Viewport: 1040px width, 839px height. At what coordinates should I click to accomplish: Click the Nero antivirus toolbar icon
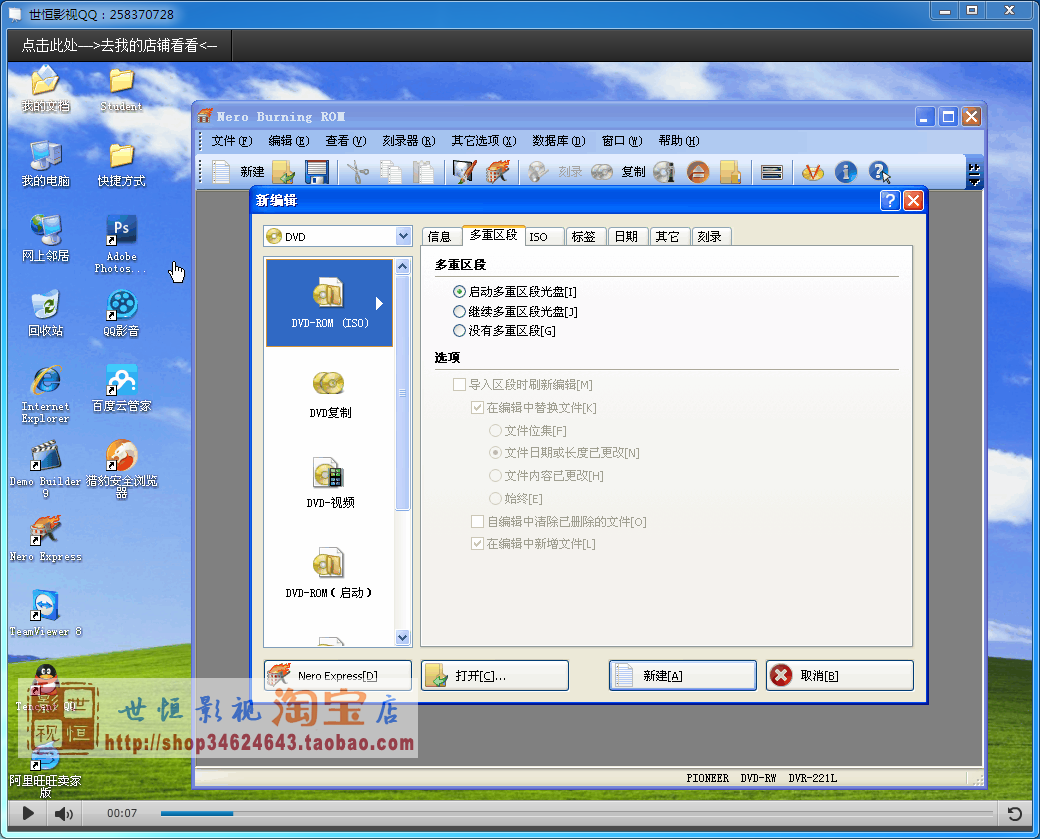812,172
